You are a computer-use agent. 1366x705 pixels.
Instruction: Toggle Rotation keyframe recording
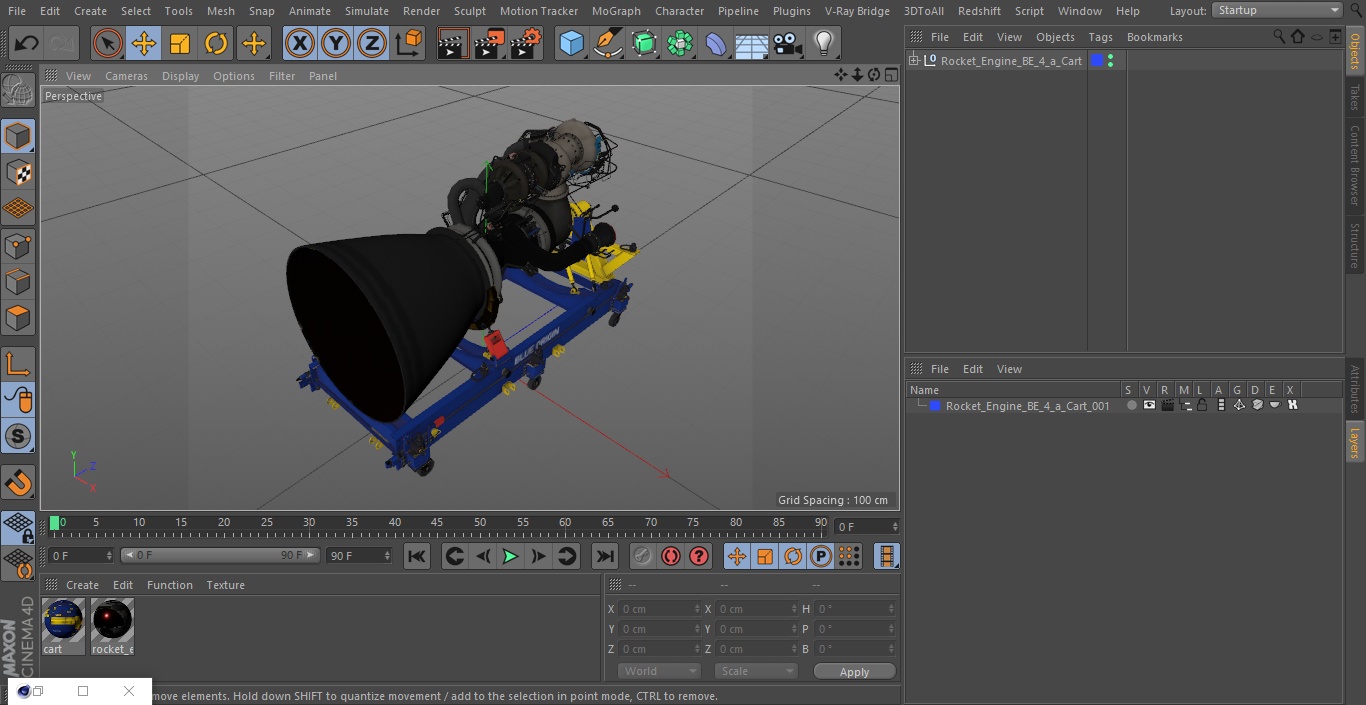(x=793, y=556)
